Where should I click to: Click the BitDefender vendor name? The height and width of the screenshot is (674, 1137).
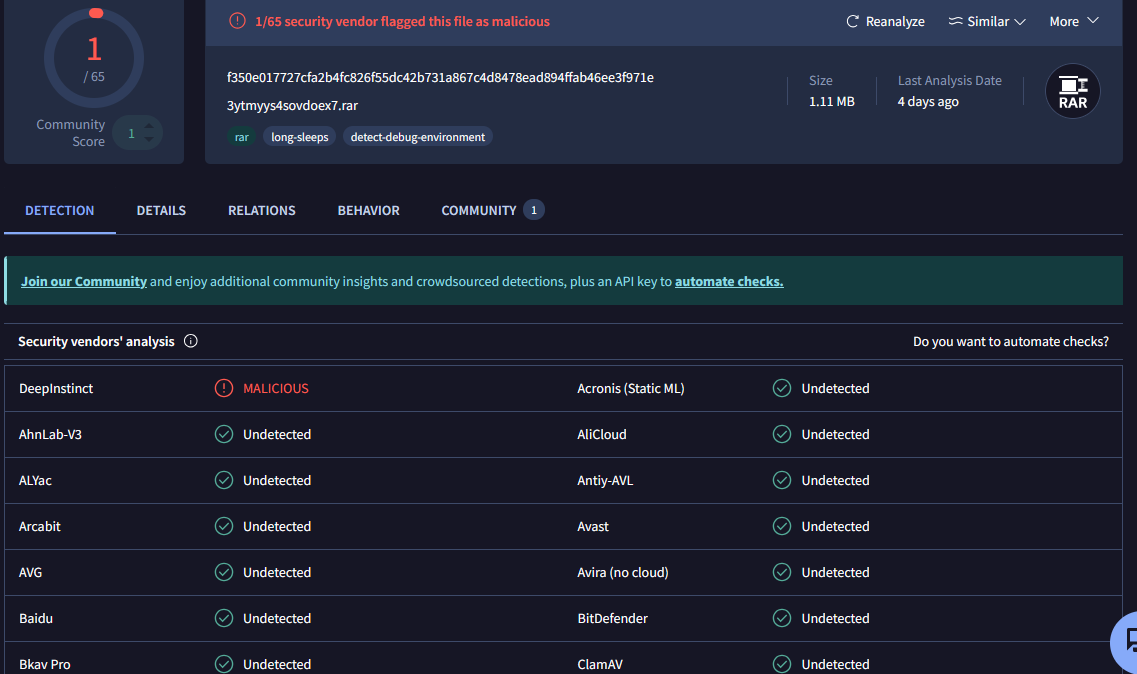click(613, 618)
